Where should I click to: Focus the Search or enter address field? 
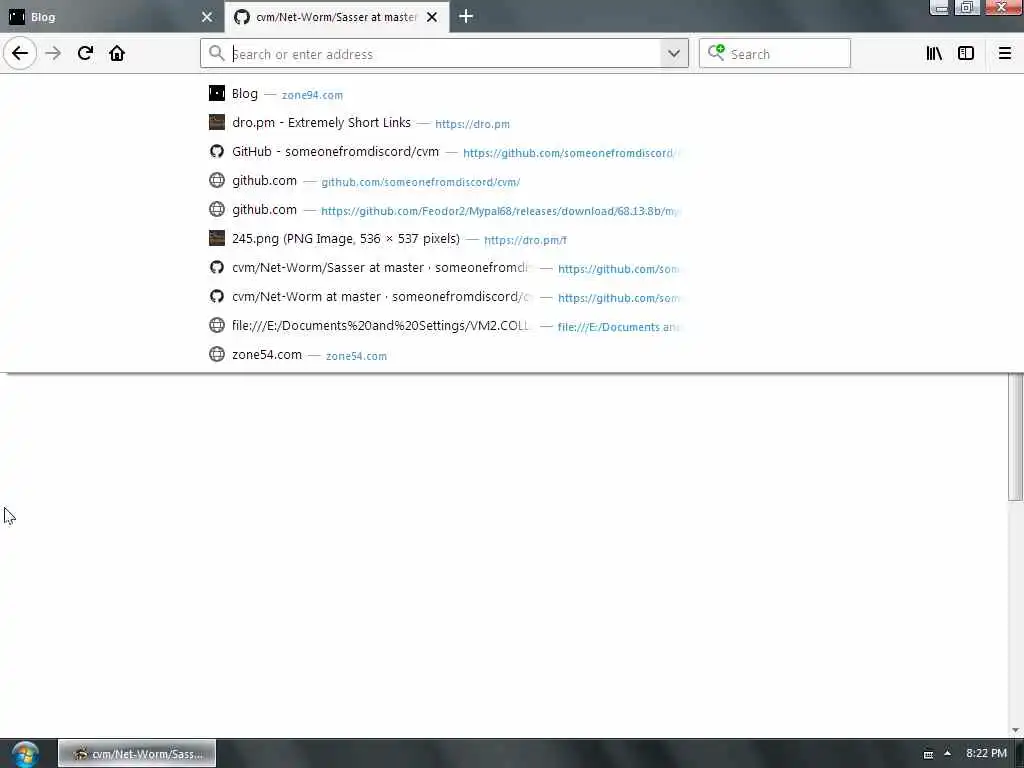point(444,54)
